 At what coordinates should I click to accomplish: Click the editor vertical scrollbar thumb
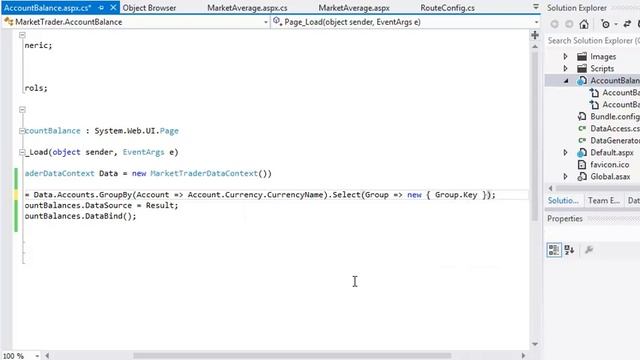(535, 137)
